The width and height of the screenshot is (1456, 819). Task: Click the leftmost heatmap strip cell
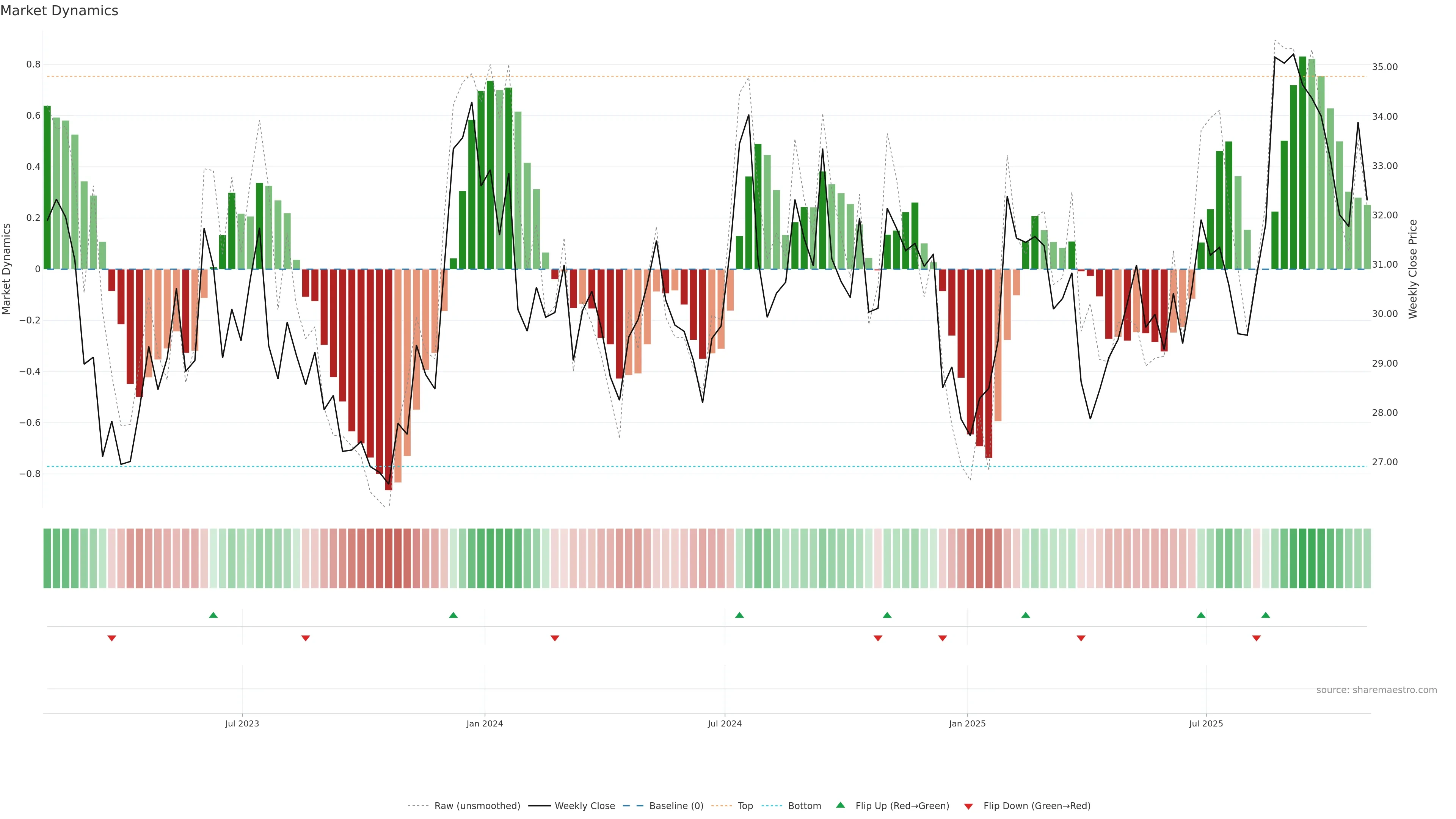pos(47,559)
